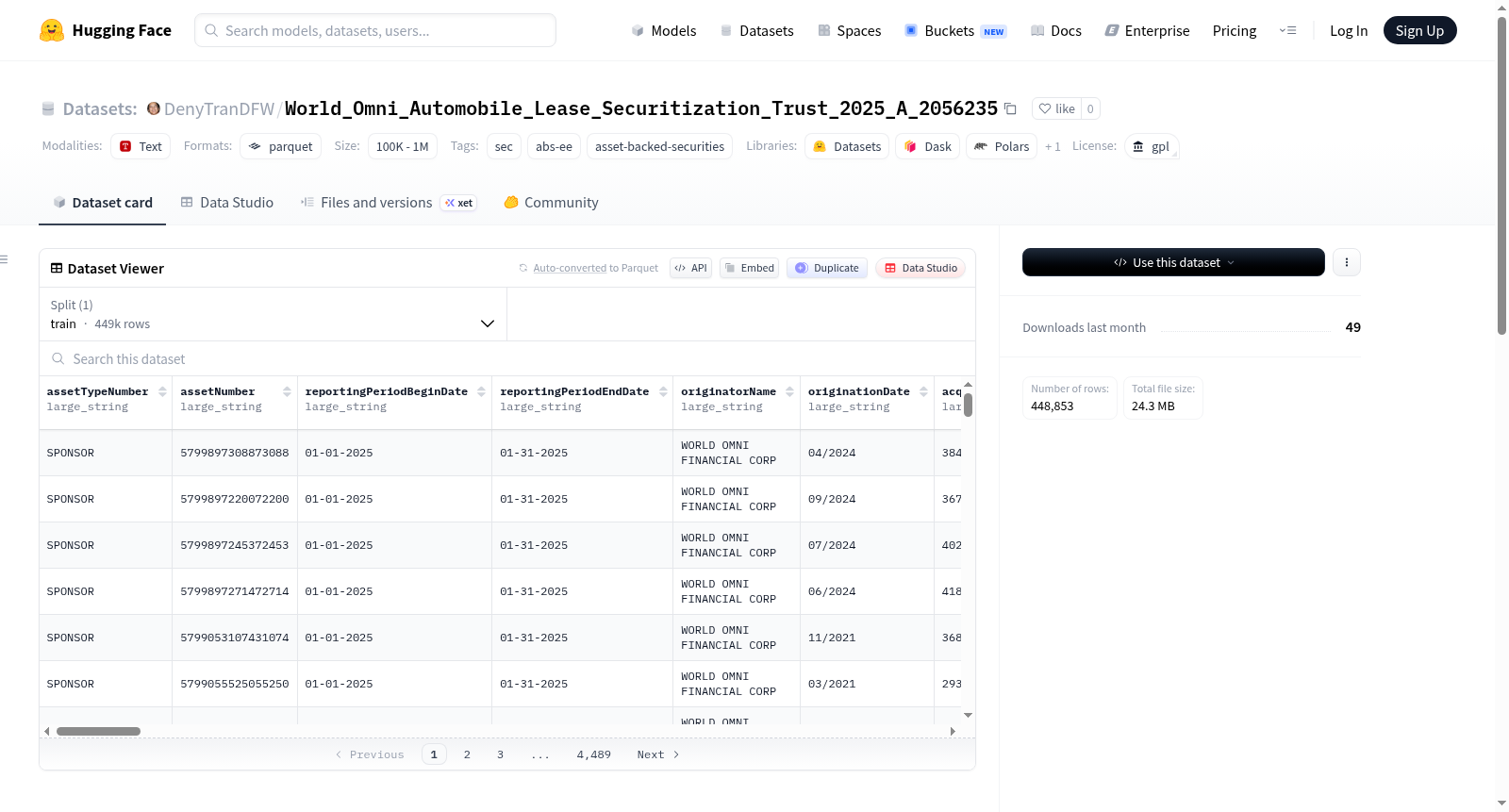1509x812 pixels.
Task: Open the Embed viewer button
Action: (x=750, y=268)
